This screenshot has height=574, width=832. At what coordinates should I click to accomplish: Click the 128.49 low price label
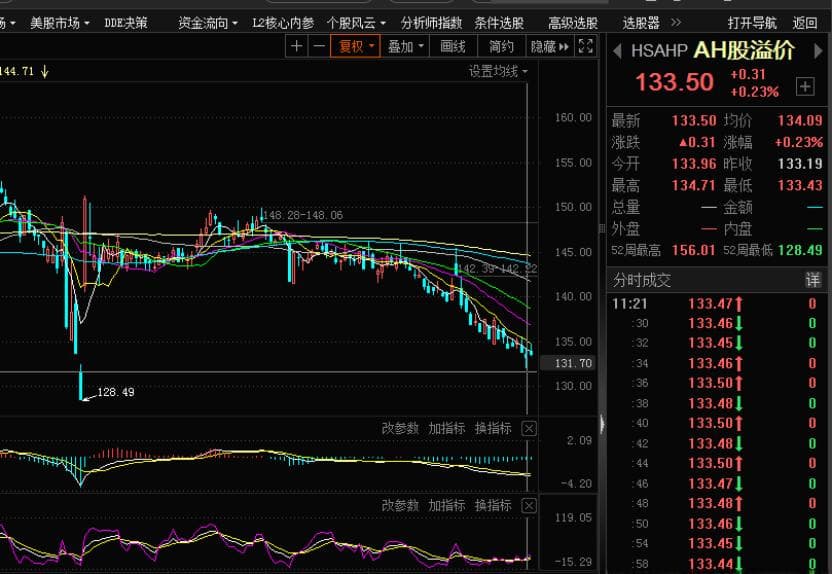(116, 392)
